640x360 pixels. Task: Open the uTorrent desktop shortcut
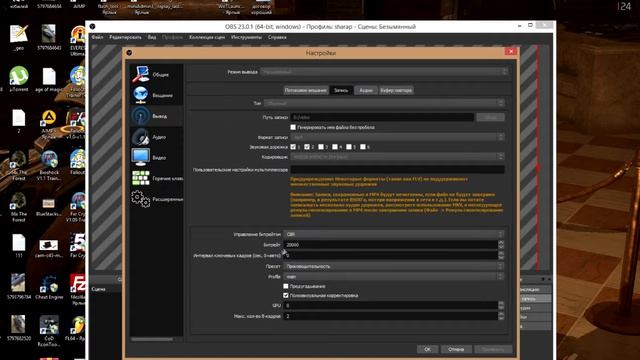coord(19,79)
